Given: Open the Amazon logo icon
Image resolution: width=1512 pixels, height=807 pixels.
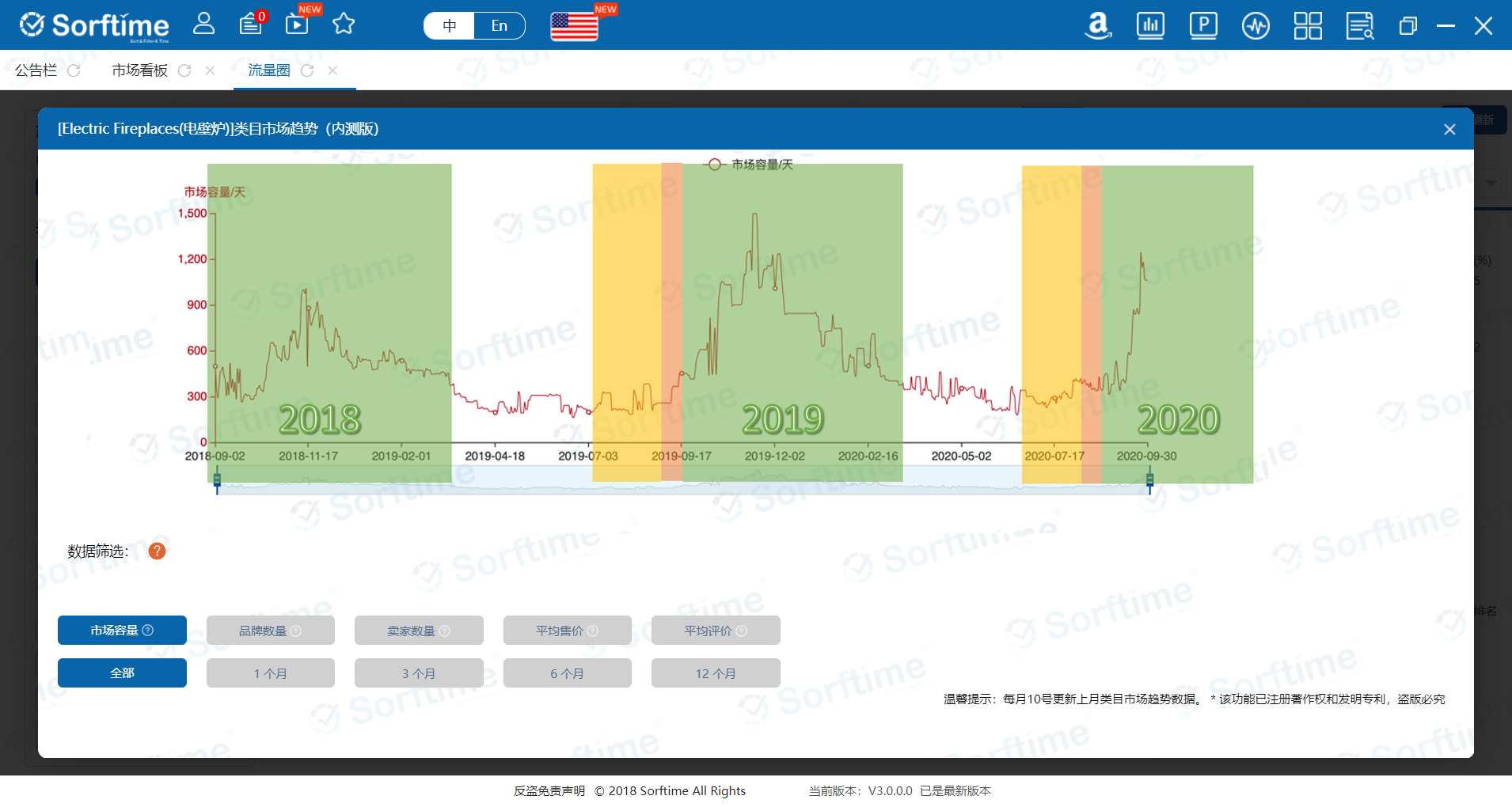Looking at the screenshot, I should [x=1098, y=25].
